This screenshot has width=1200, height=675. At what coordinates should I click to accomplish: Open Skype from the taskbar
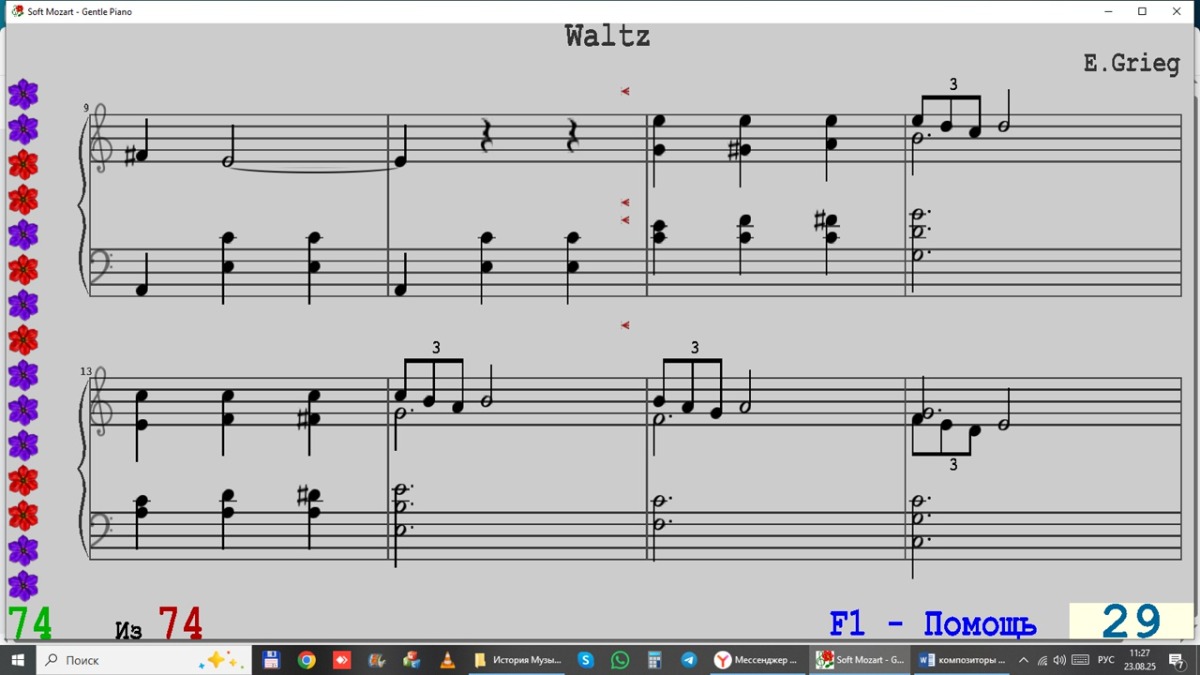tap(586, 660)
